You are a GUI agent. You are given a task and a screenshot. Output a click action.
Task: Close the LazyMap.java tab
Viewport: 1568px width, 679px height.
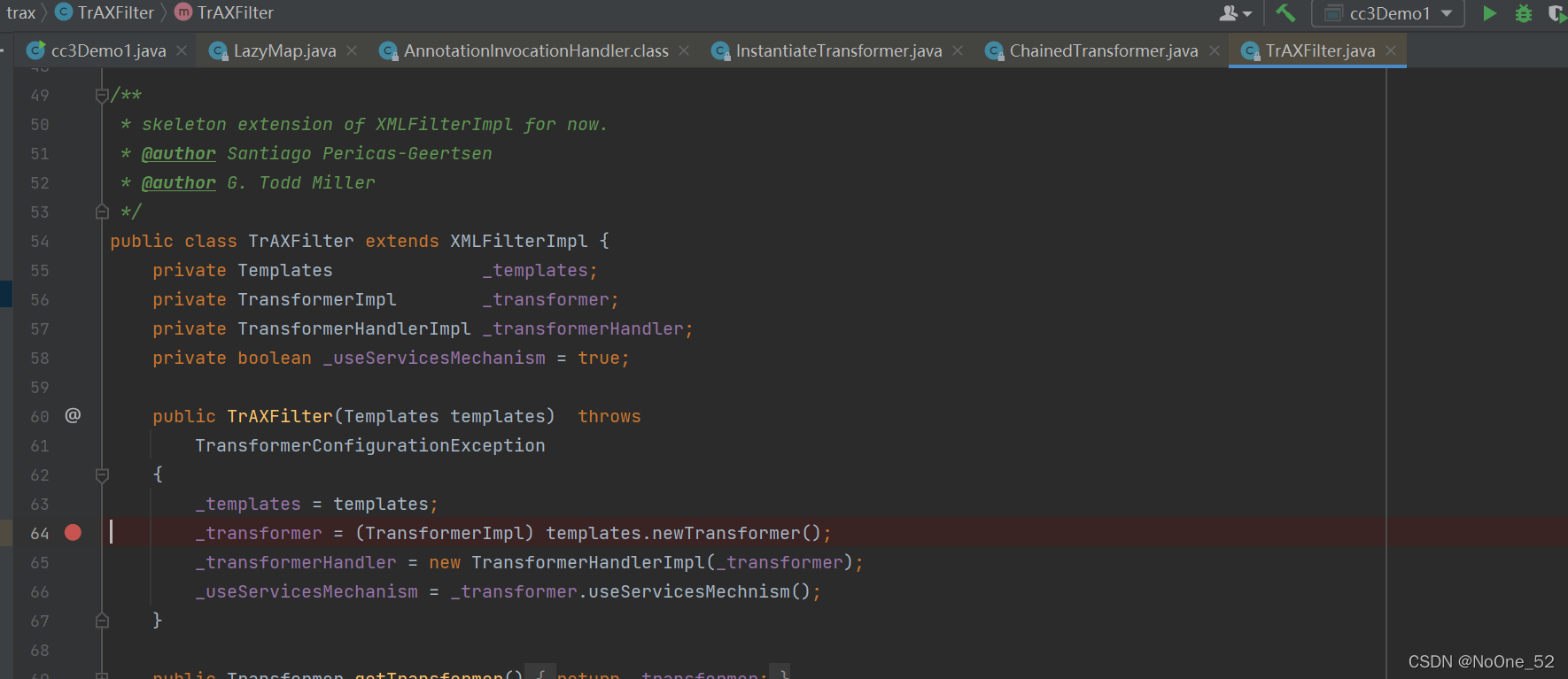coord(352,51)
